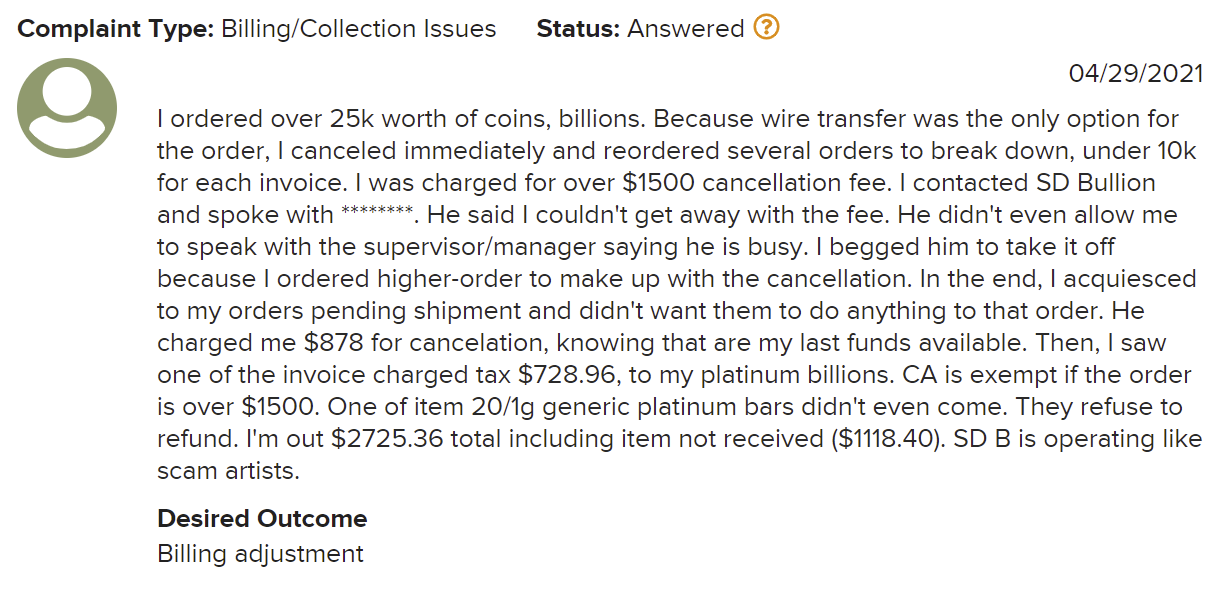Image resolution: width=1224 pixels, height=605 pixels.
Task: Click the gray user avatar icon
Action: click(x=68, y=108)
